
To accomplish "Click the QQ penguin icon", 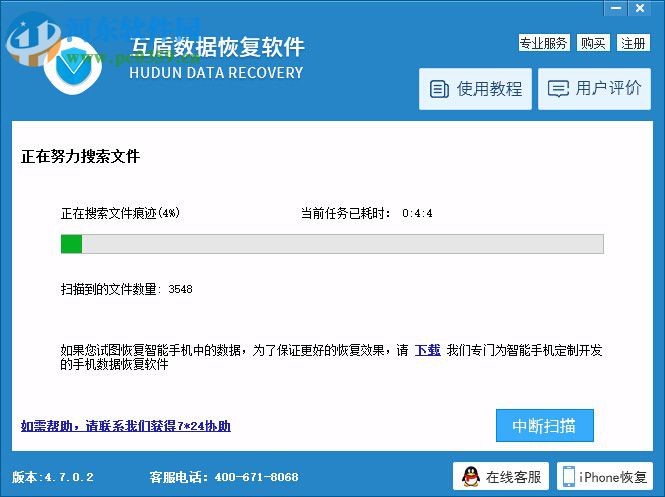I will [x=471, y=477].
